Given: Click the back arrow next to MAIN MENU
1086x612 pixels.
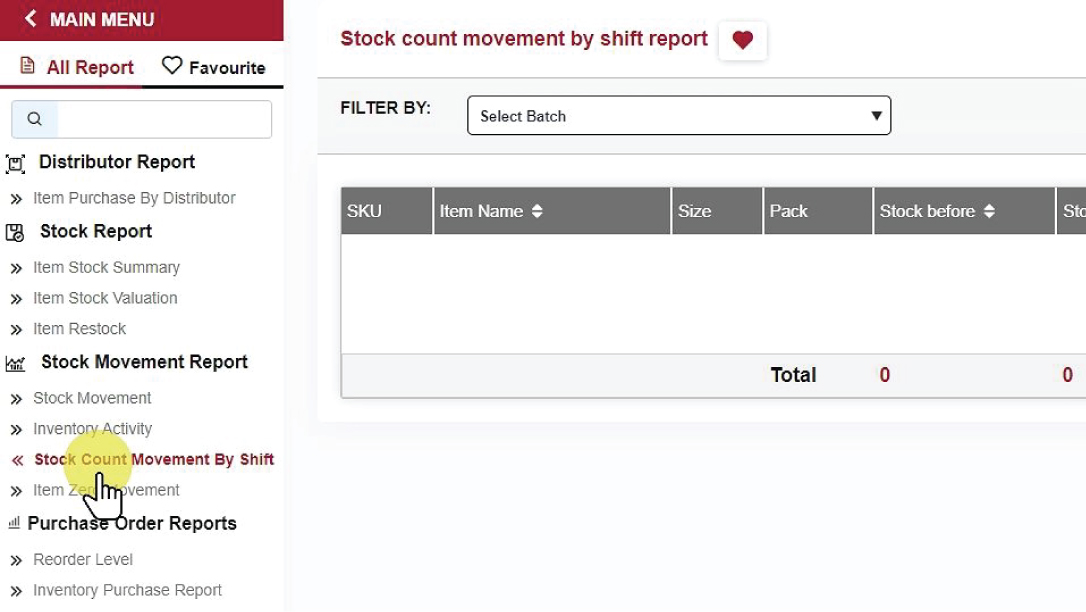Looking at the screenshot, I should [30, 19].
